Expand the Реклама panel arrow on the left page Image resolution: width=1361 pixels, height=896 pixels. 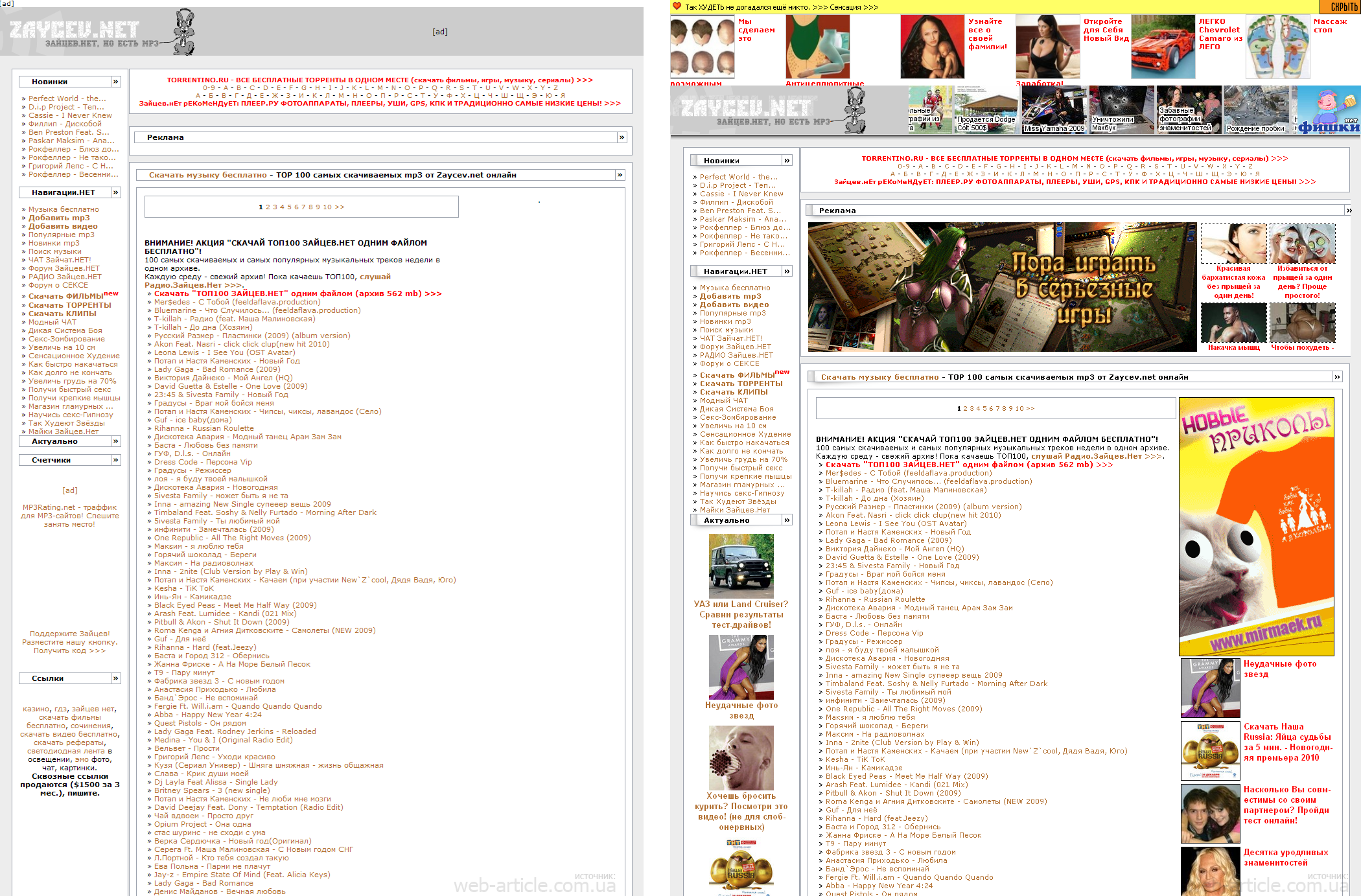point(622,137)
